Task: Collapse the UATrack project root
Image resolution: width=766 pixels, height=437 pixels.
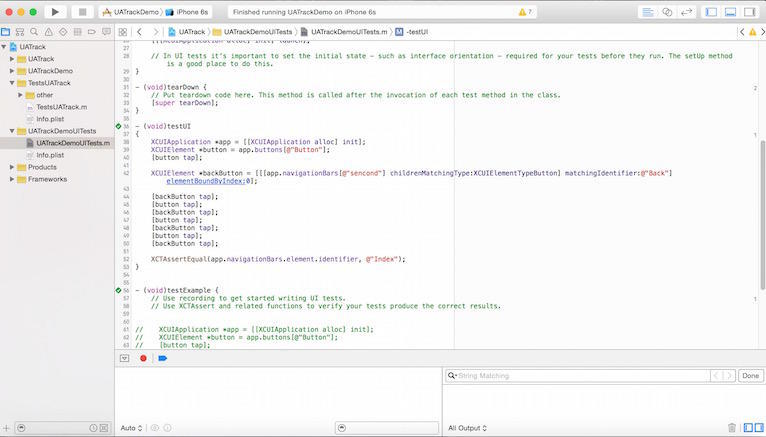Action: (x=4, y=47)
